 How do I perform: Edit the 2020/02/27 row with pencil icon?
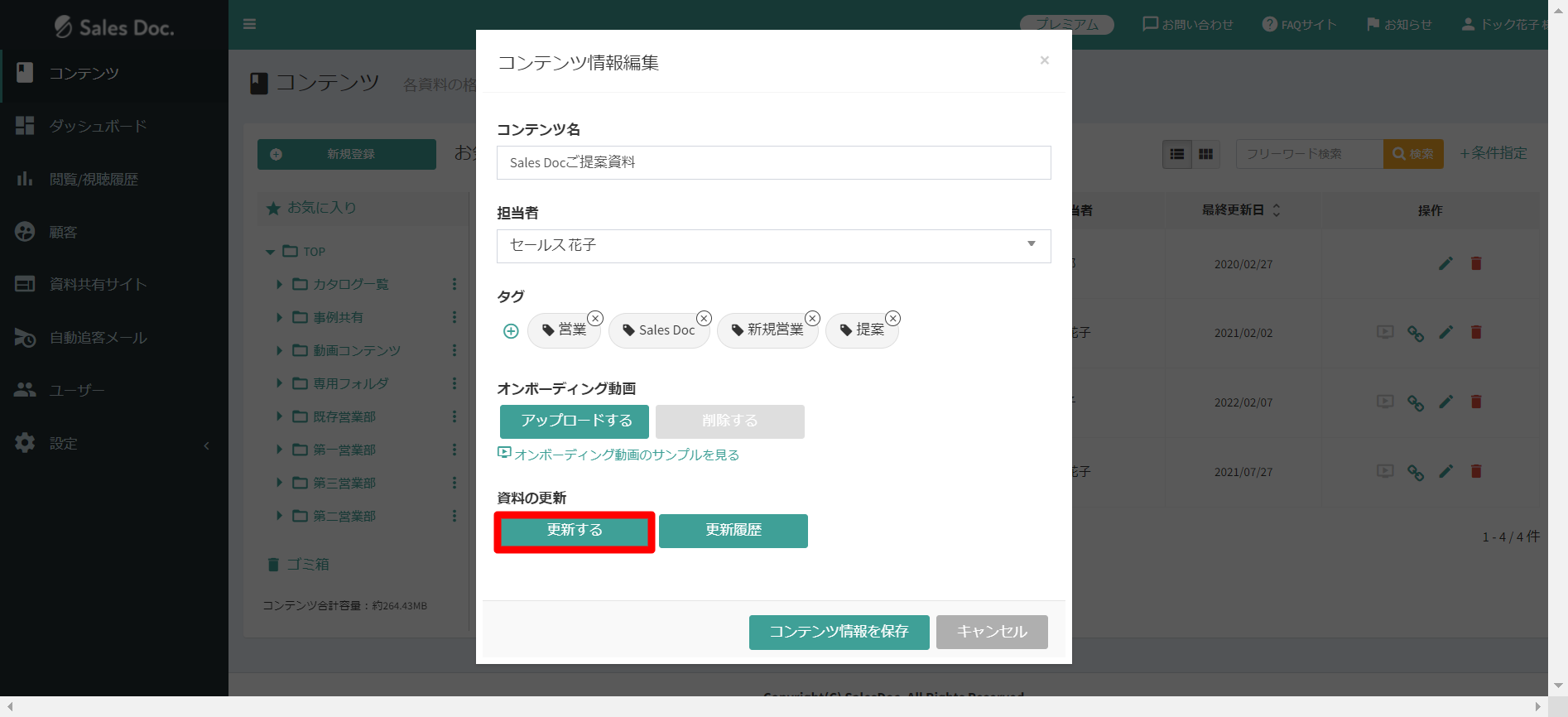click(x=1445, y=263)
